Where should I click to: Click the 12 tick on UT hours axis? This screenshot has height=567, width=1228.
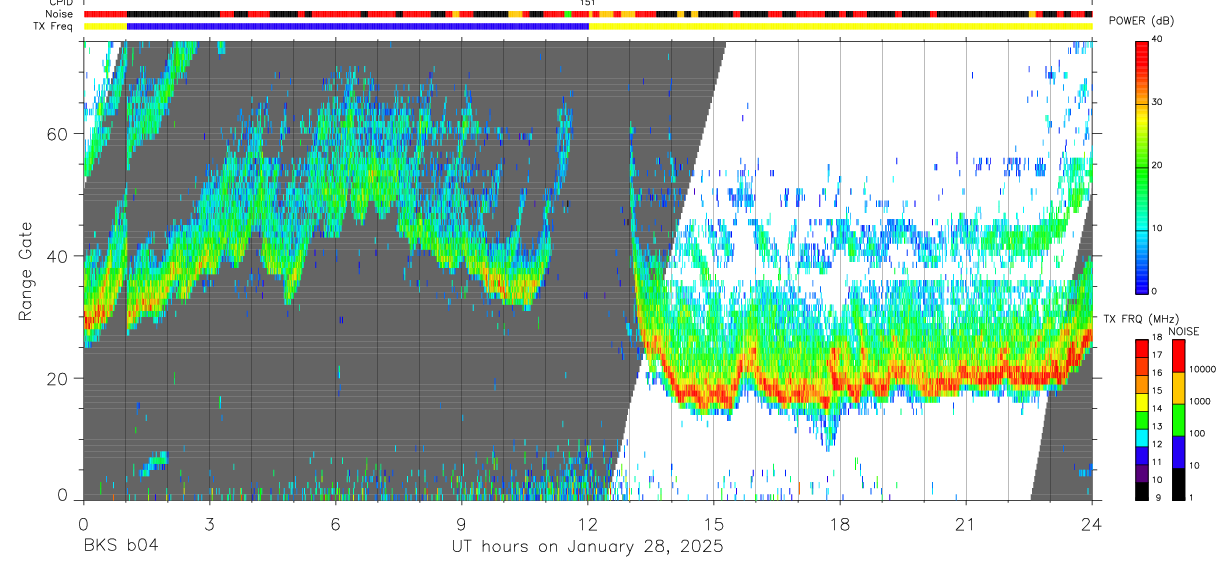587,524
